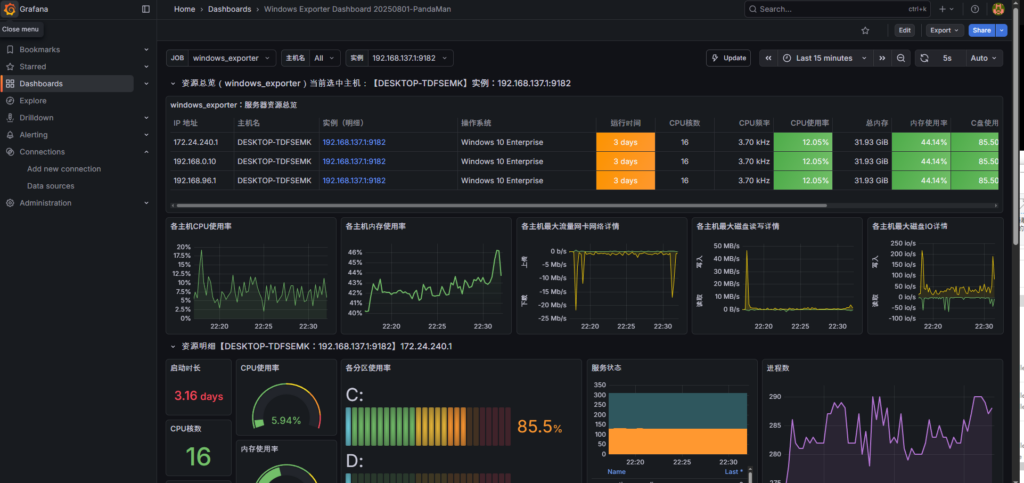
Task: Collapse the Connections section in sidebar
Action: point(146,152)
